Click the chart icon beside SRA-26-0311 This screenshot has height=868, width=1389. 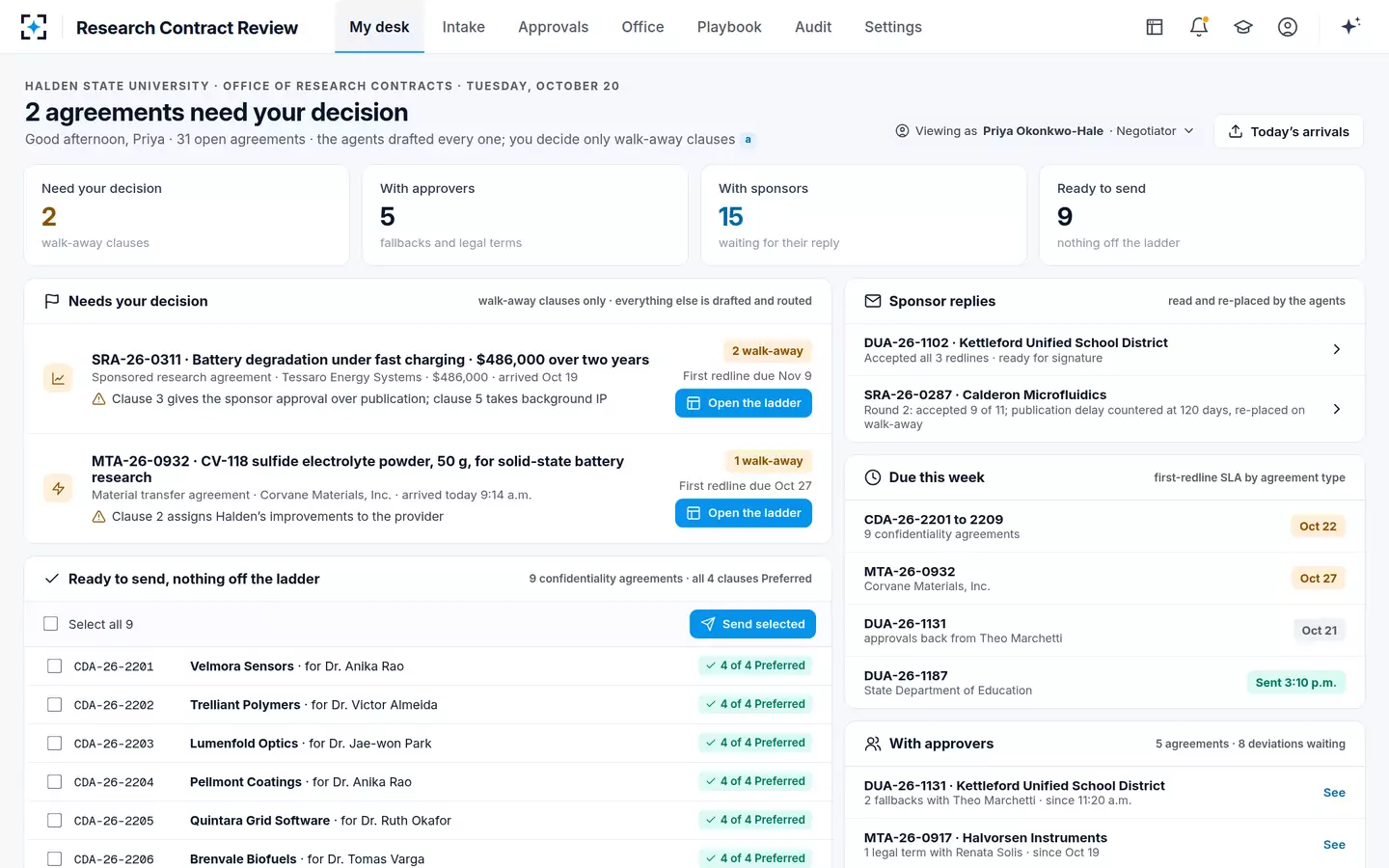tap(59, 378)
